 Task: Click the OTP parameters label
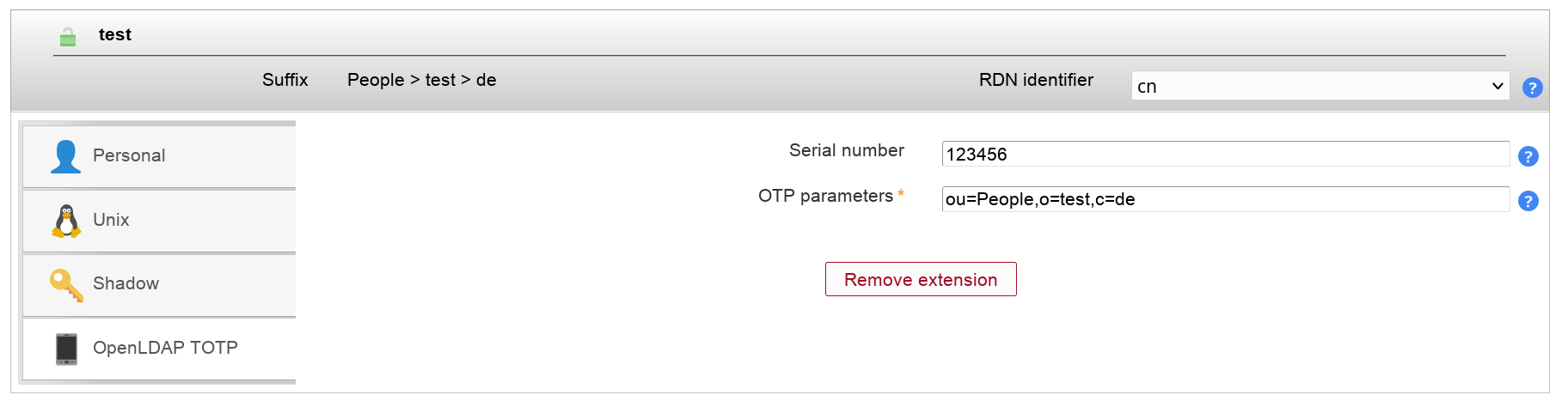click(x=825, y=196)
